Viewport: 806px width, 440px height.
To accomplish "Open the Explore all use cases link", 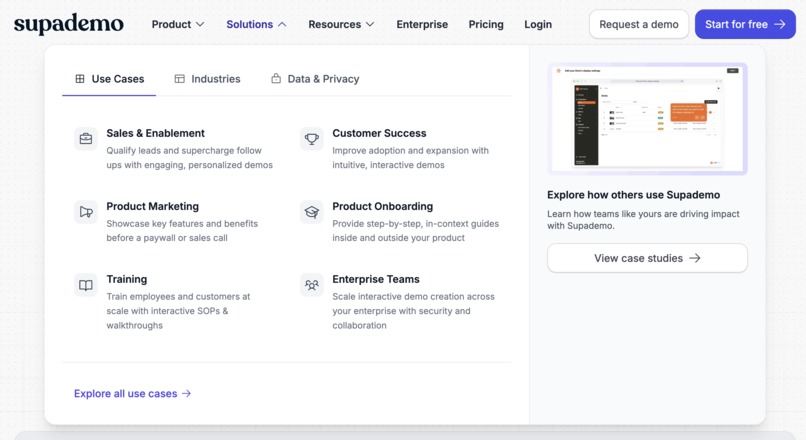I will (x=133, y=393).
